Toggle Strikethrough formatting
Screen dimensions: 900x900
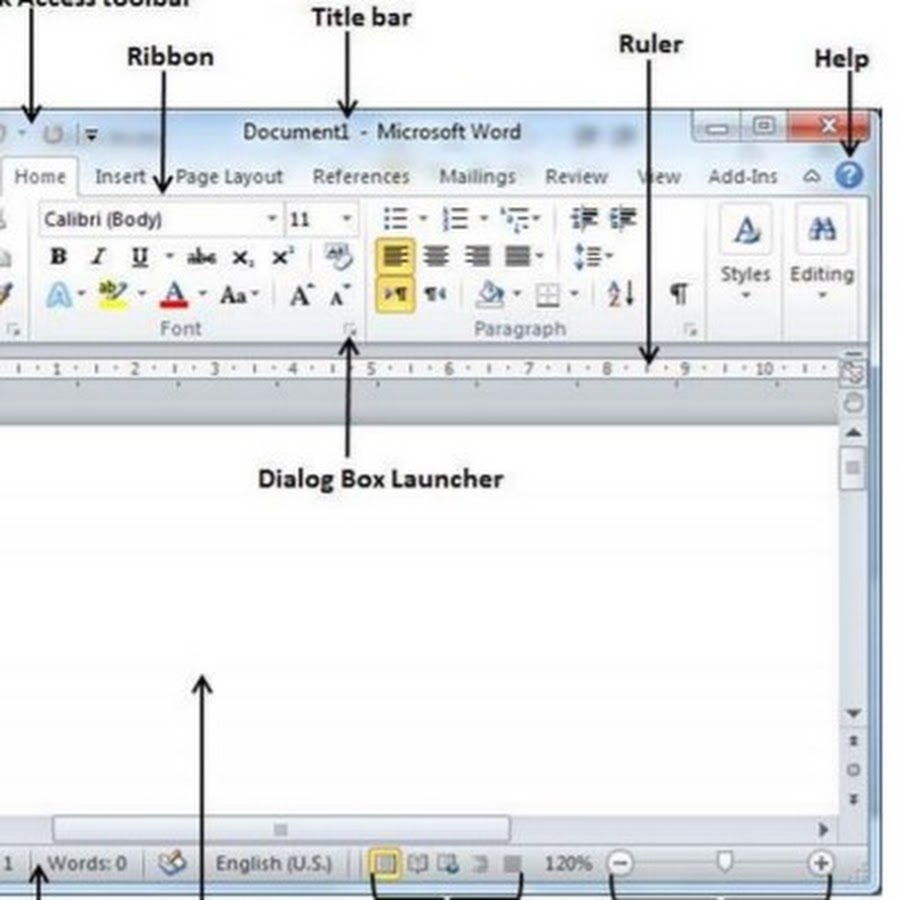tap(201, 257)
